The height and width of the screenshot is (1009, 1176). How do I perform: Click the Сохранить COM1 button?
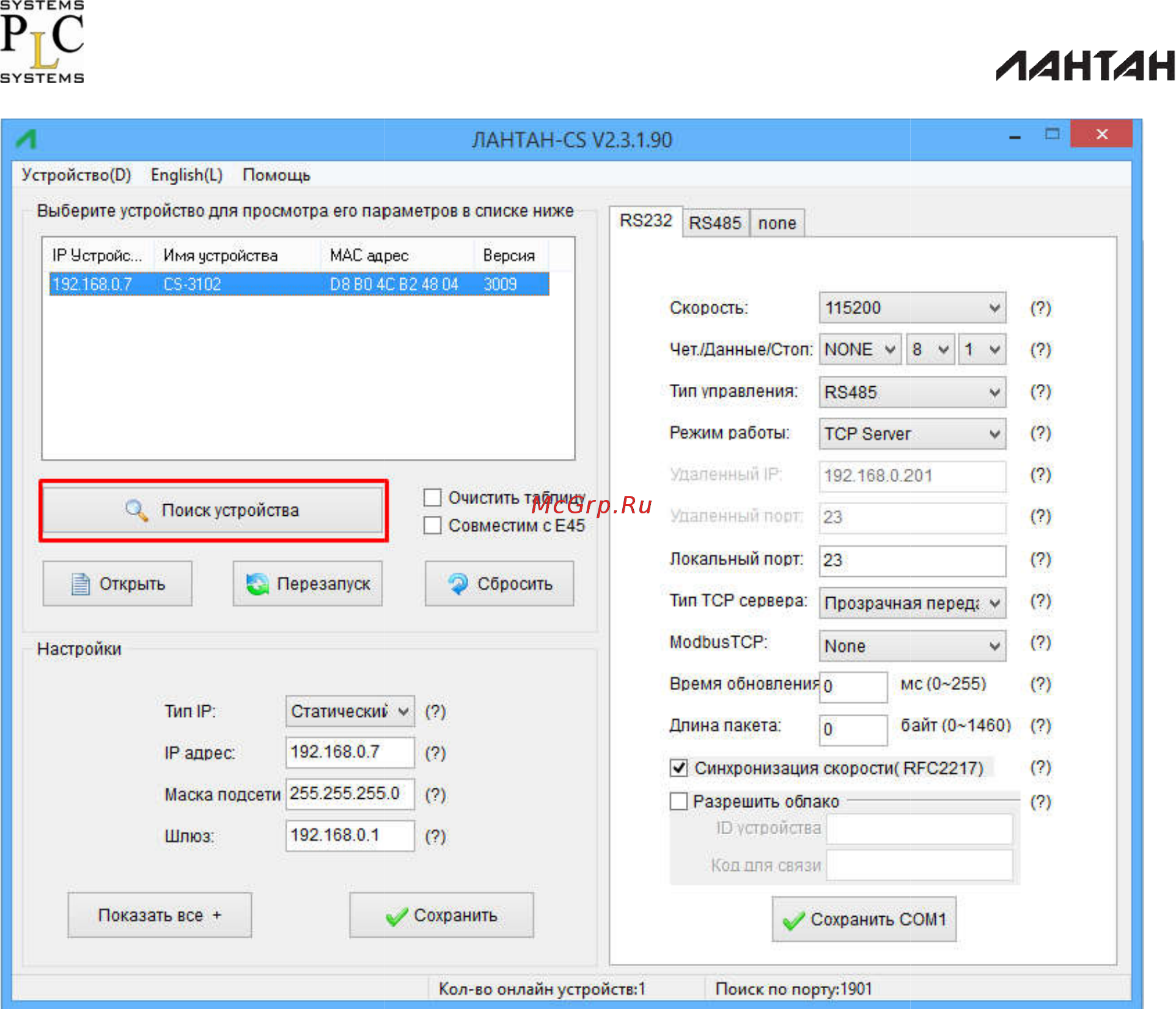[864, 919]
